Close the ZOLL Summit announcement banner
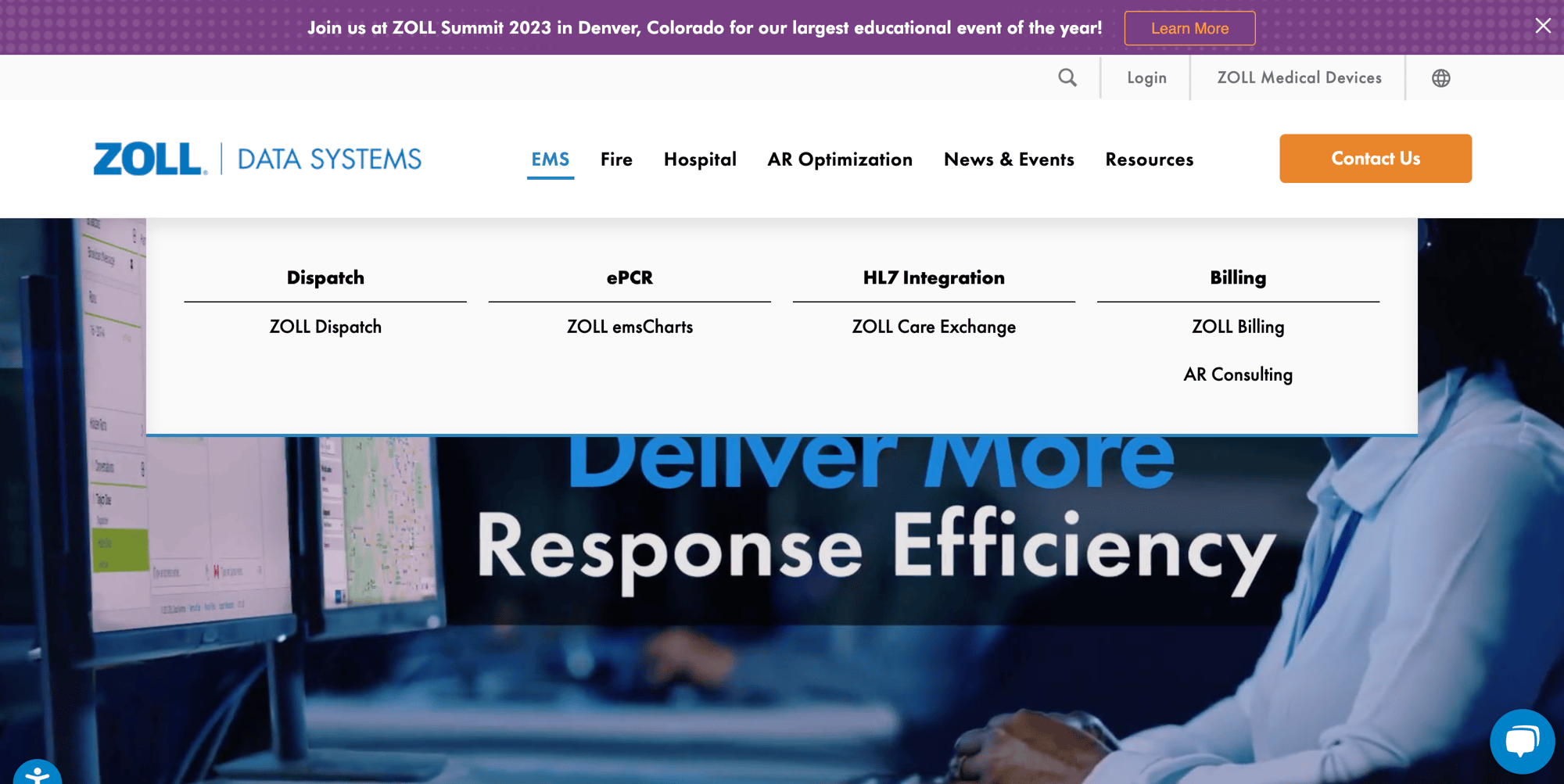1564x784 pixels. pyautogui.click(x=1543, y=26)
